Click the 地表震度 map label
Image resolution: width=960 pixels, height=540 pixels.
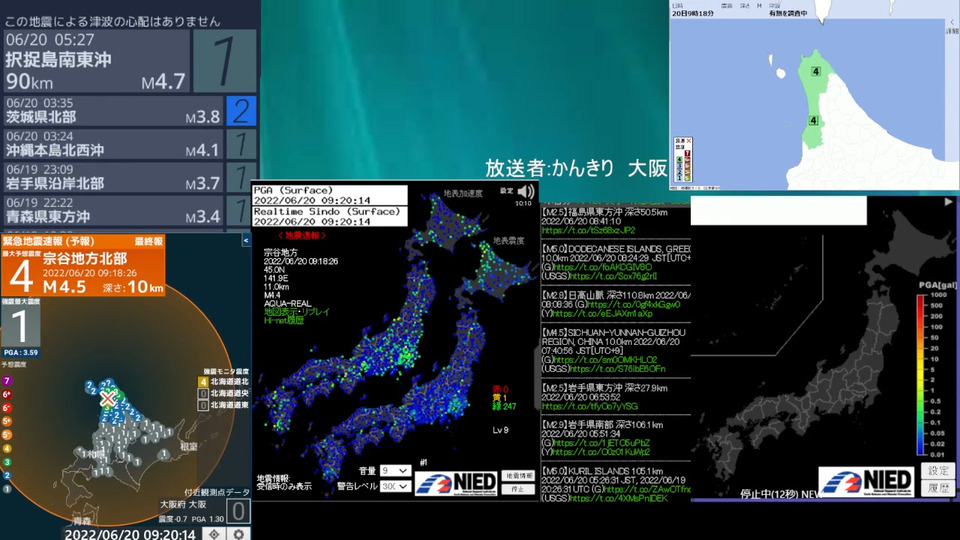pyautogui.click(x=509, y=241)
